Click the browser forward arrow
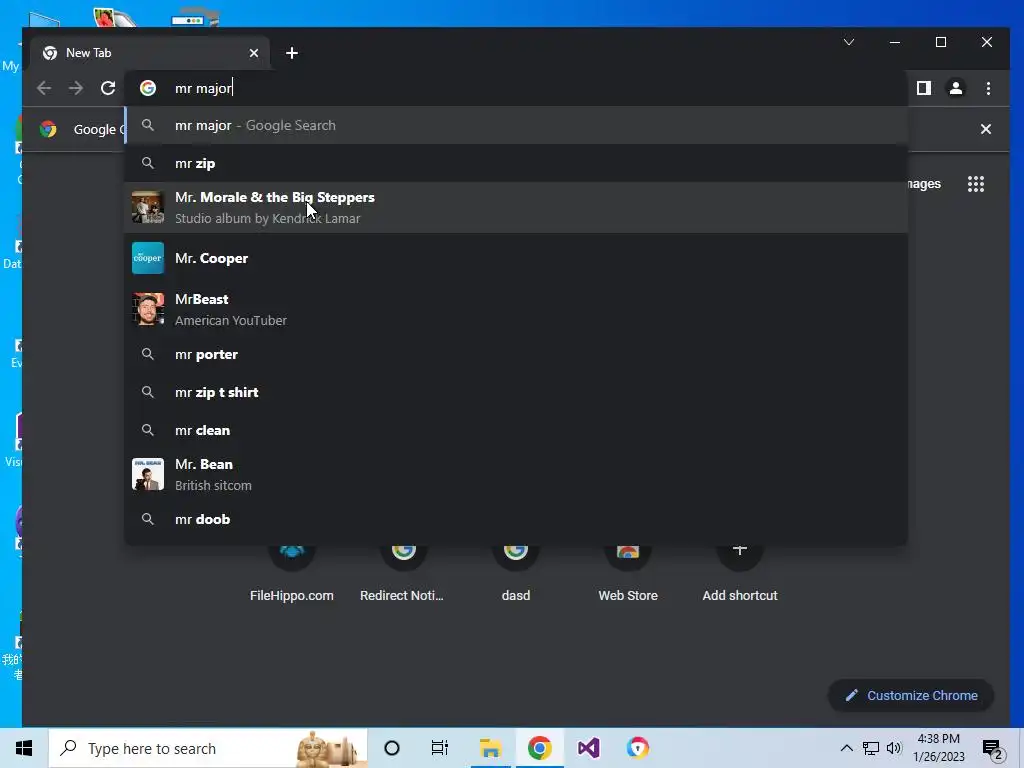Screen dimensions: 1024x768 click(x=76, y=88)
